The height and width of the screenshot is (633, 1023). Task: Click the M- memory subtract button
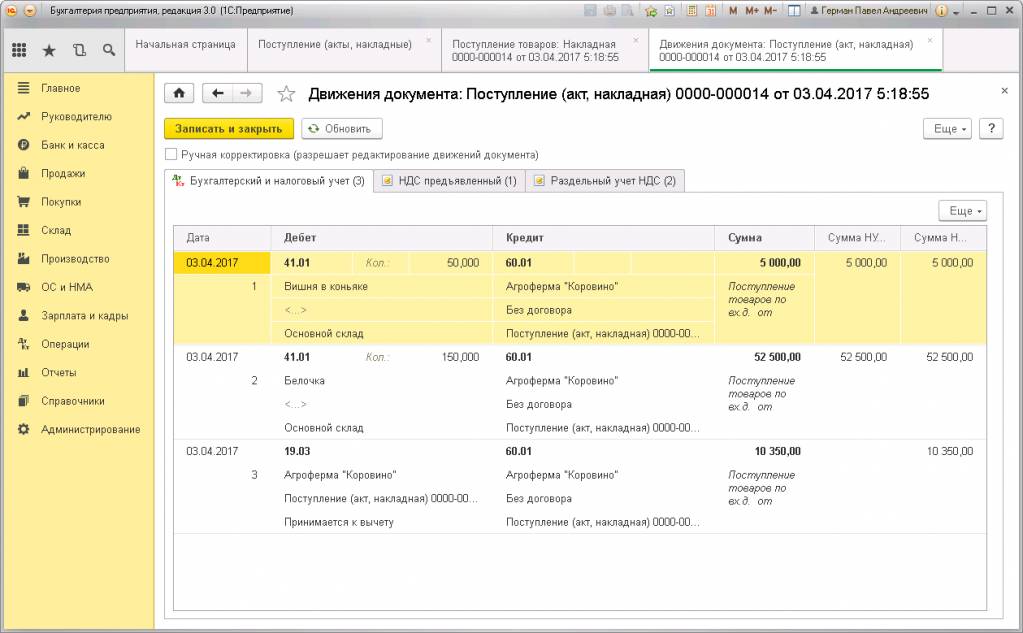tap(770, 11)
